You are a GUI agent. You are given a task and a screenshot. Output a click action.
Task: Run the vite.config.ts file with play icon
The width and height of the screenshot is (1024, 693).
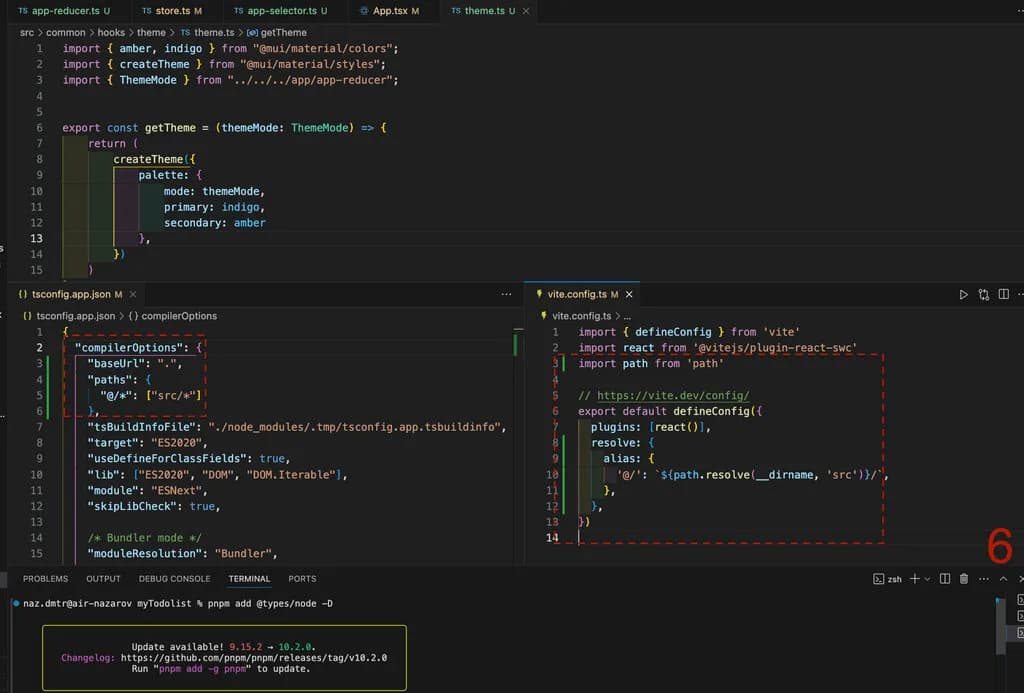963,295
